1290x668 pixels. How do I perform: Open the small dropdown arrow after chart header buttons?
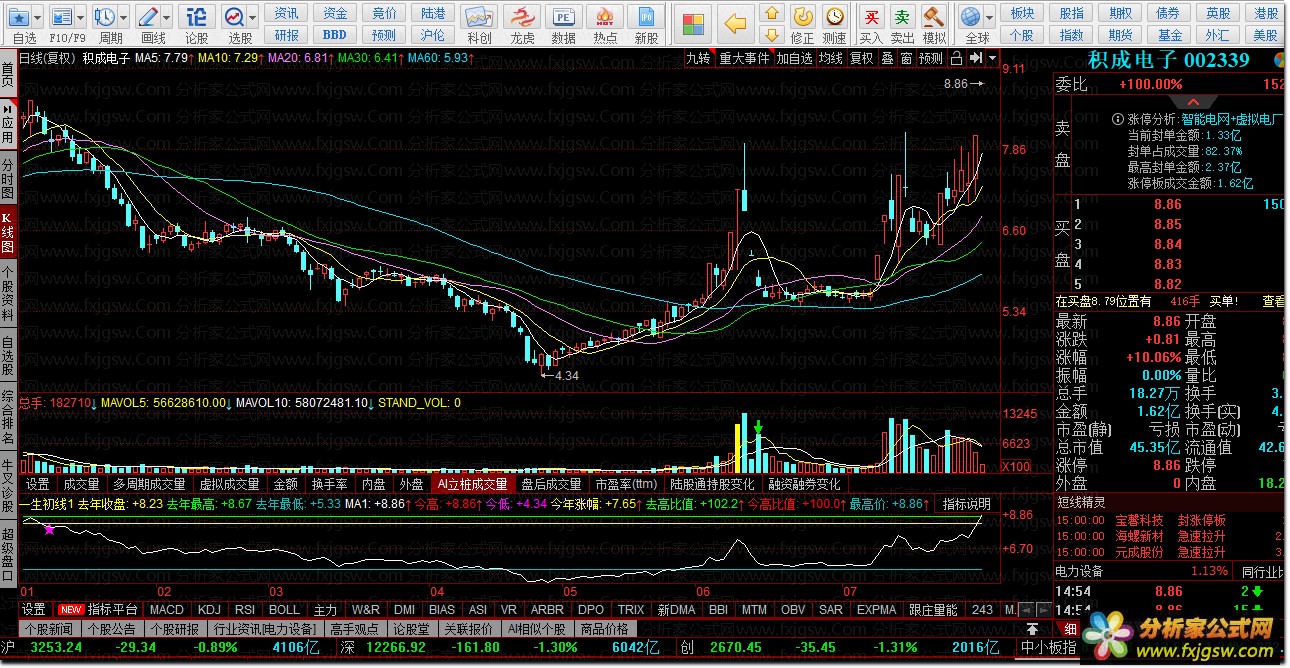tap(993, 58)
